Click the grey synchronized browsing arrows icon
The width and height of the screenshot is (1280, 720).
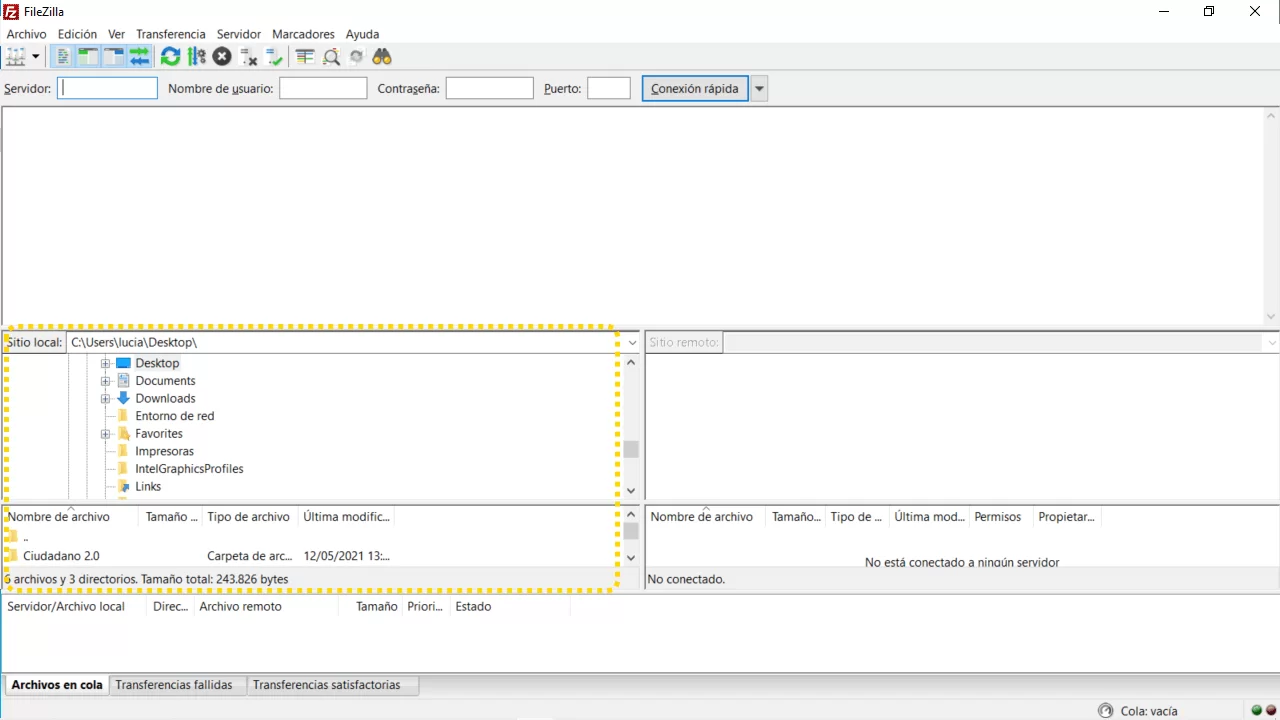356,57
